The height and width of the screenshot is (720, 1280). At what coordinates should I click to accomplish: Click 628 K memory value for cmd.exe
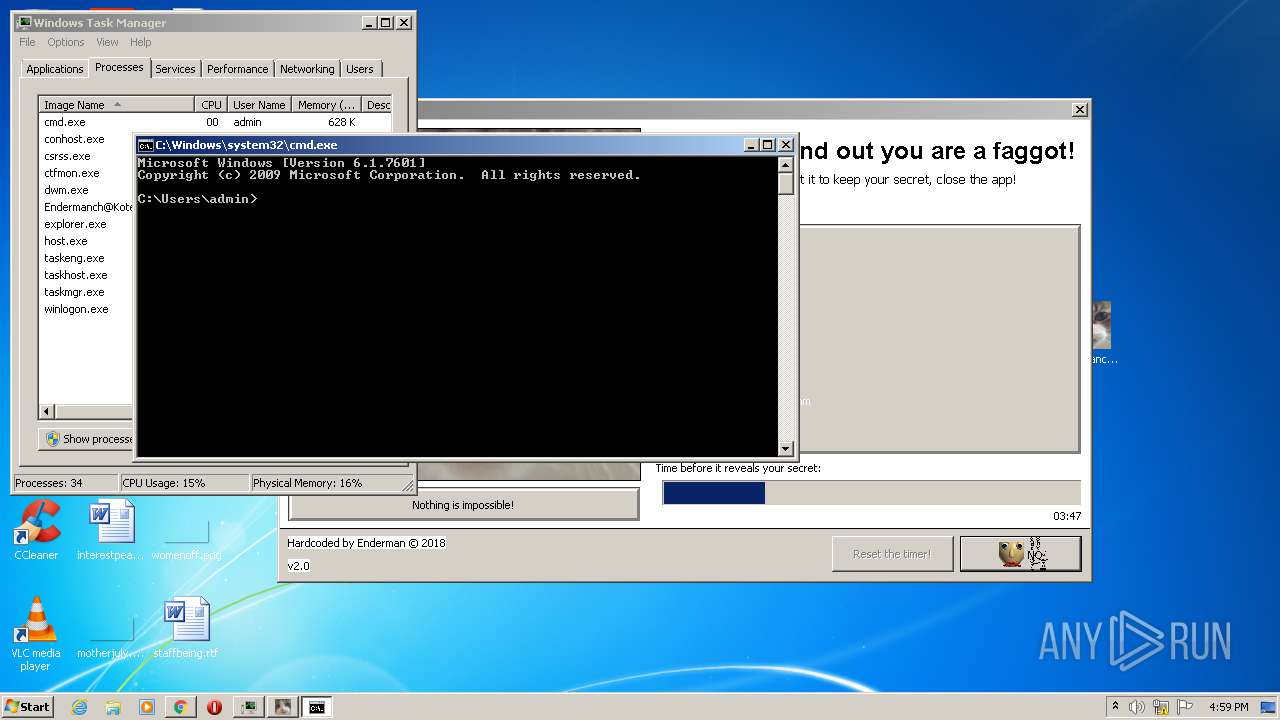(x=341, y=122)
